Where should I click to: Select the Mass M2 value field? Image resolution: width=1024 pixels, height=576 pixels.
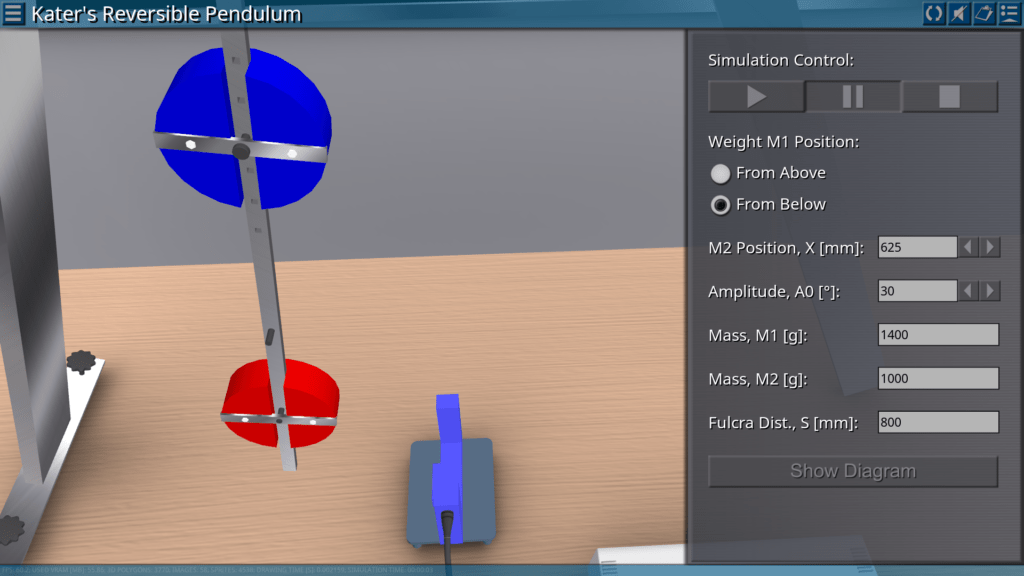[x=938, y=379]
